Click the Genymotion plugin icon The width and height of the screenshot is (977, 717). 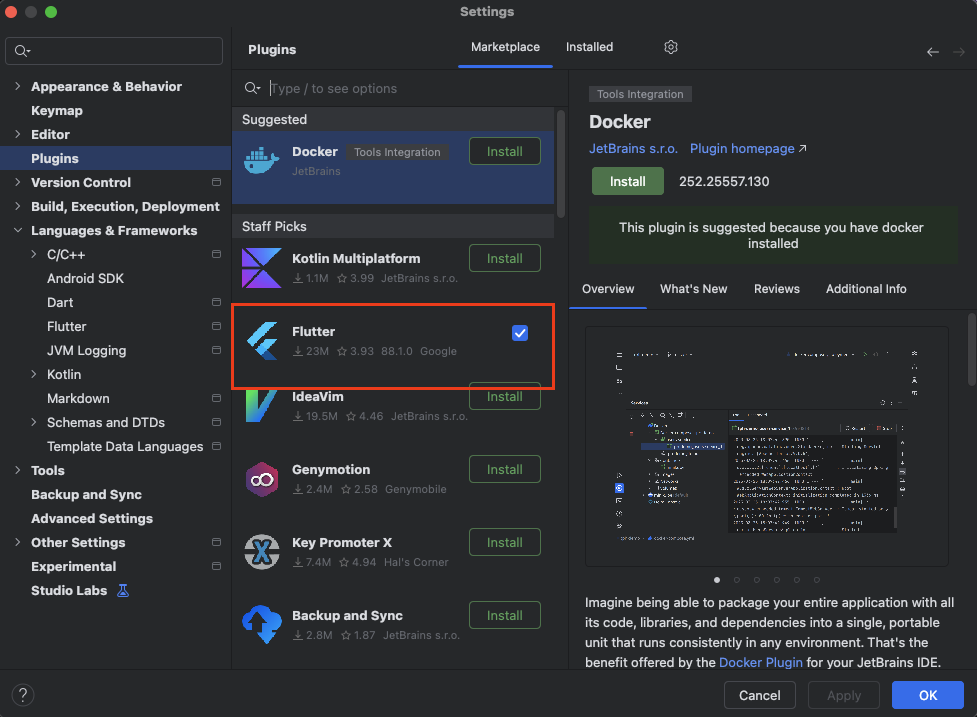tap(262, 479)
